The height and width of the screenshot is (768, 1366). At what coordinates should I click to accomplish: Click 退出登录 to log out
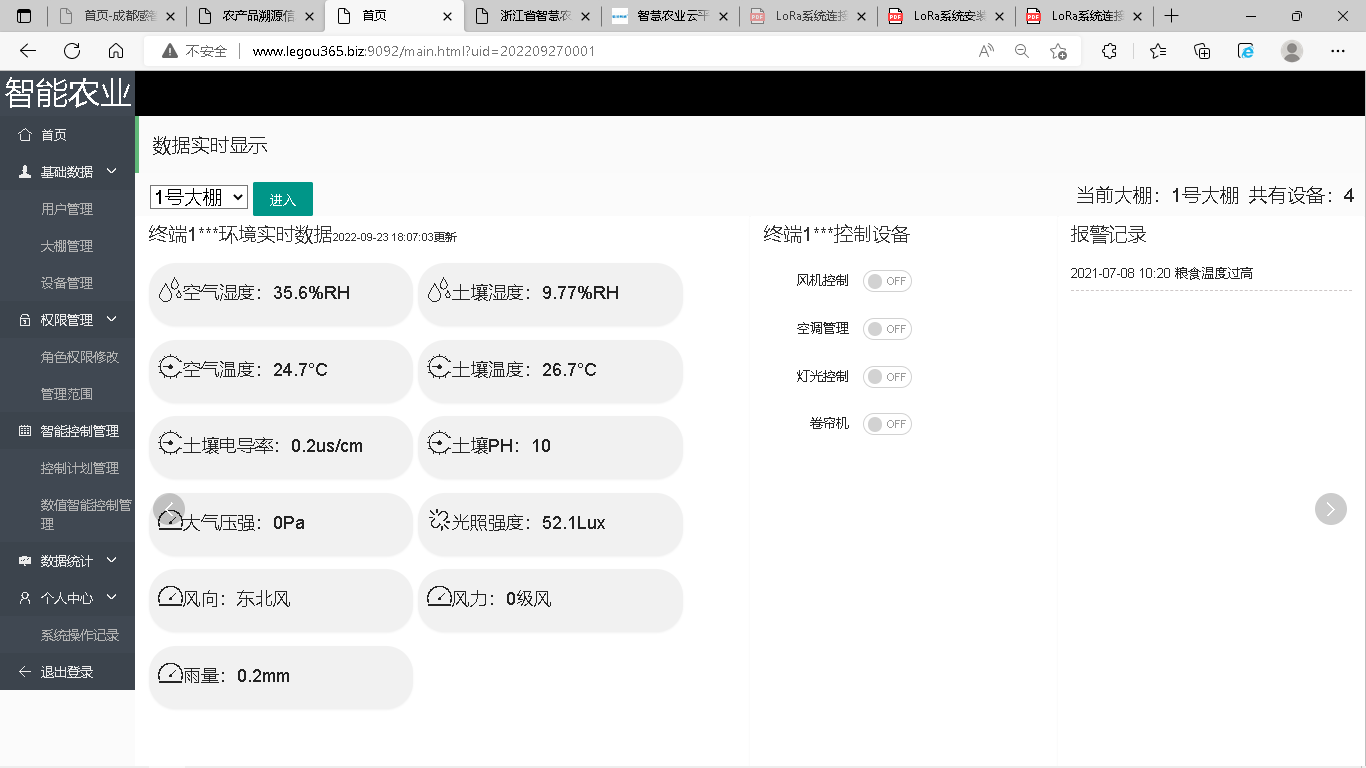click(x=67, y=672)
